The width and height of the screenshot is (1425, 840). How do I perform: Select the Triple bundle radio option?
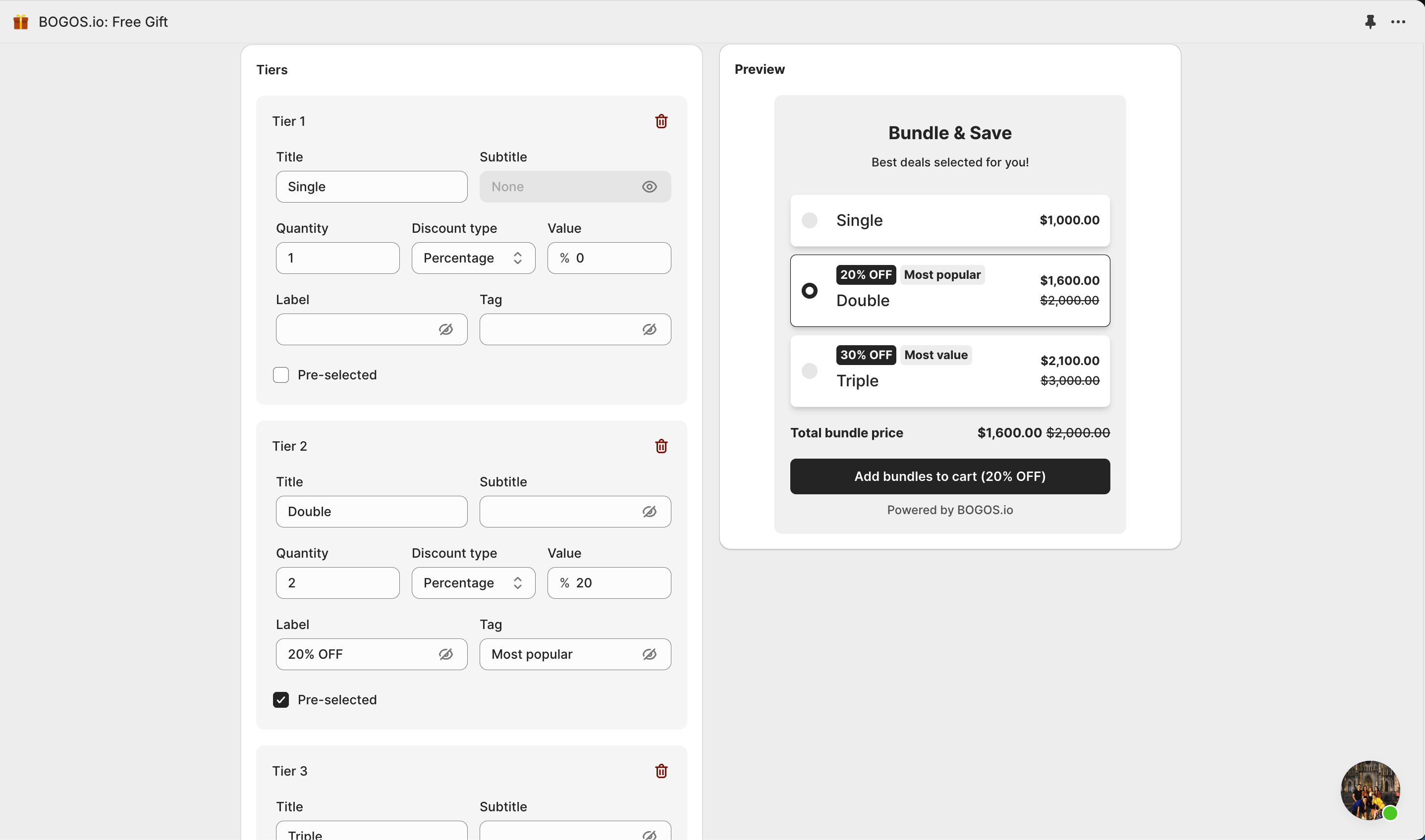tap(809, 371)
